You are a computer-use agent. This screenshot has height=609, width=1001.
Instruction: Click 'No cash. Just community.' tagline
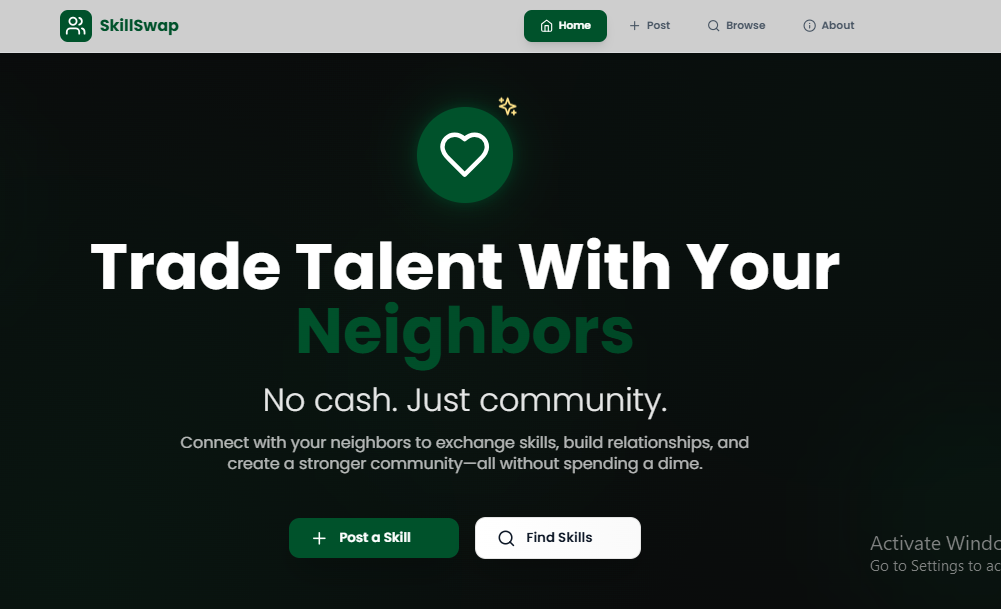[465, 400]
